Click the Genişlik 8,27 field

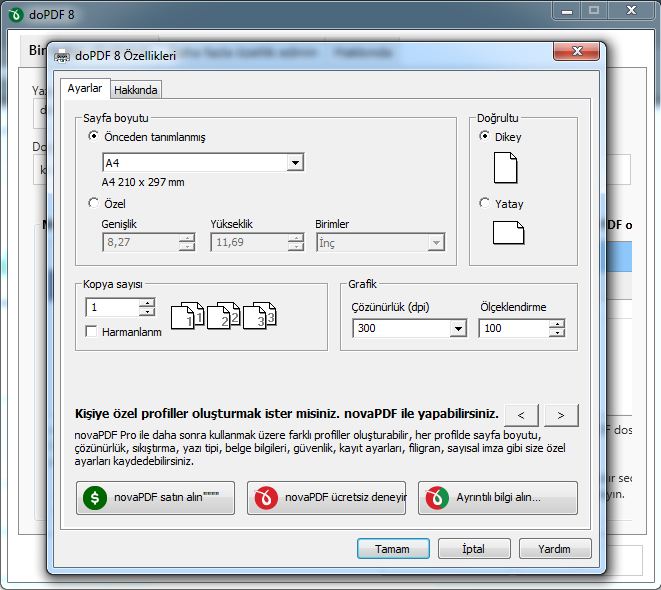click(141, 242)
